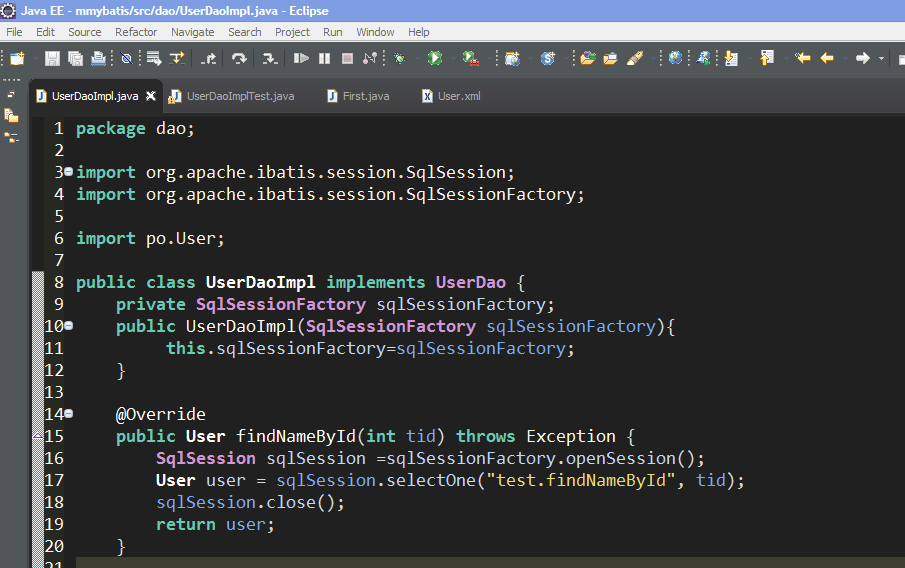The height and width of the screenshot is (568, 905).
Task: Toggle Skip All Breakpoints icon
Action: coord(126,58)
